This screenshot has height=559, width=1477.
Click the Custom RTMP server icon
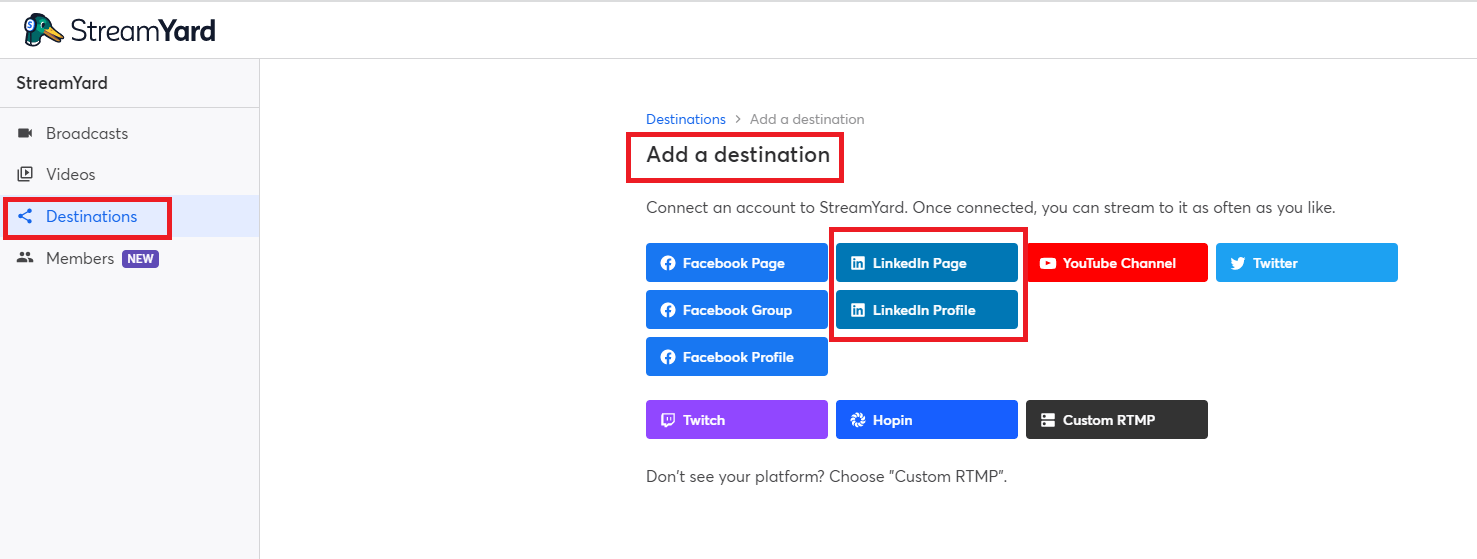pyautogui.click(x=1048, y=420)
